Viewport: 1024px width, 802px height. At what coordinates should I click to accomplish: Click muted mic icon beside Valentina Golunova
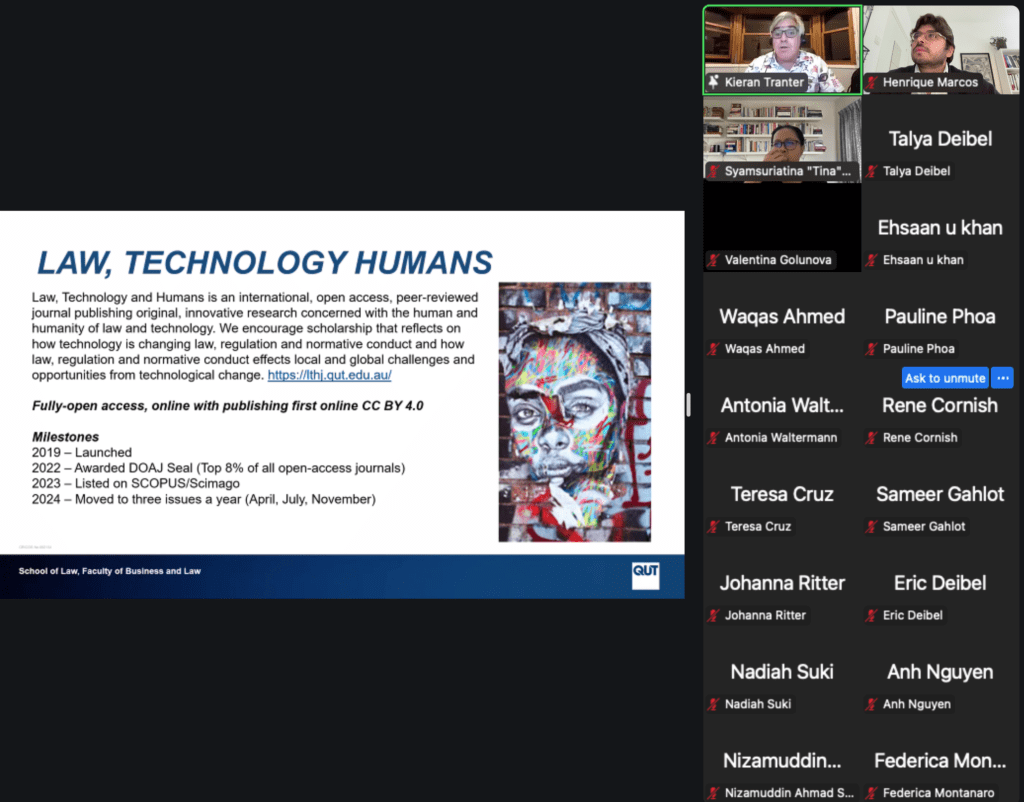[x=713, y=260]
